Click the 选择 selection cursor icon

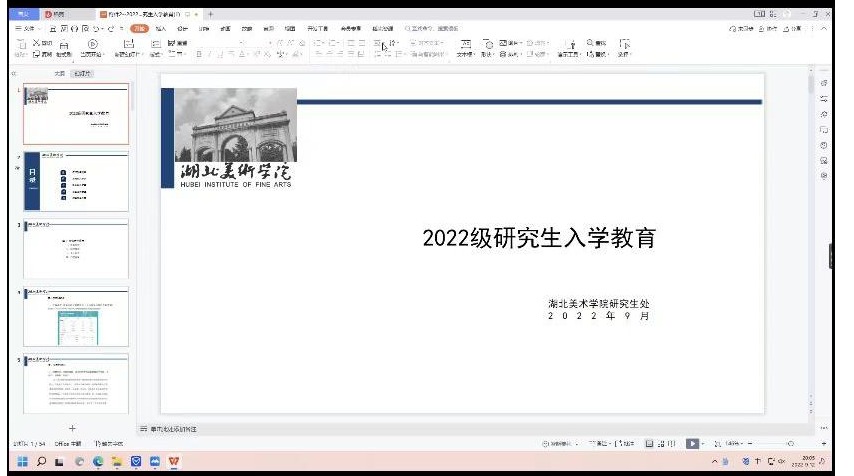[x=624, y=44]
